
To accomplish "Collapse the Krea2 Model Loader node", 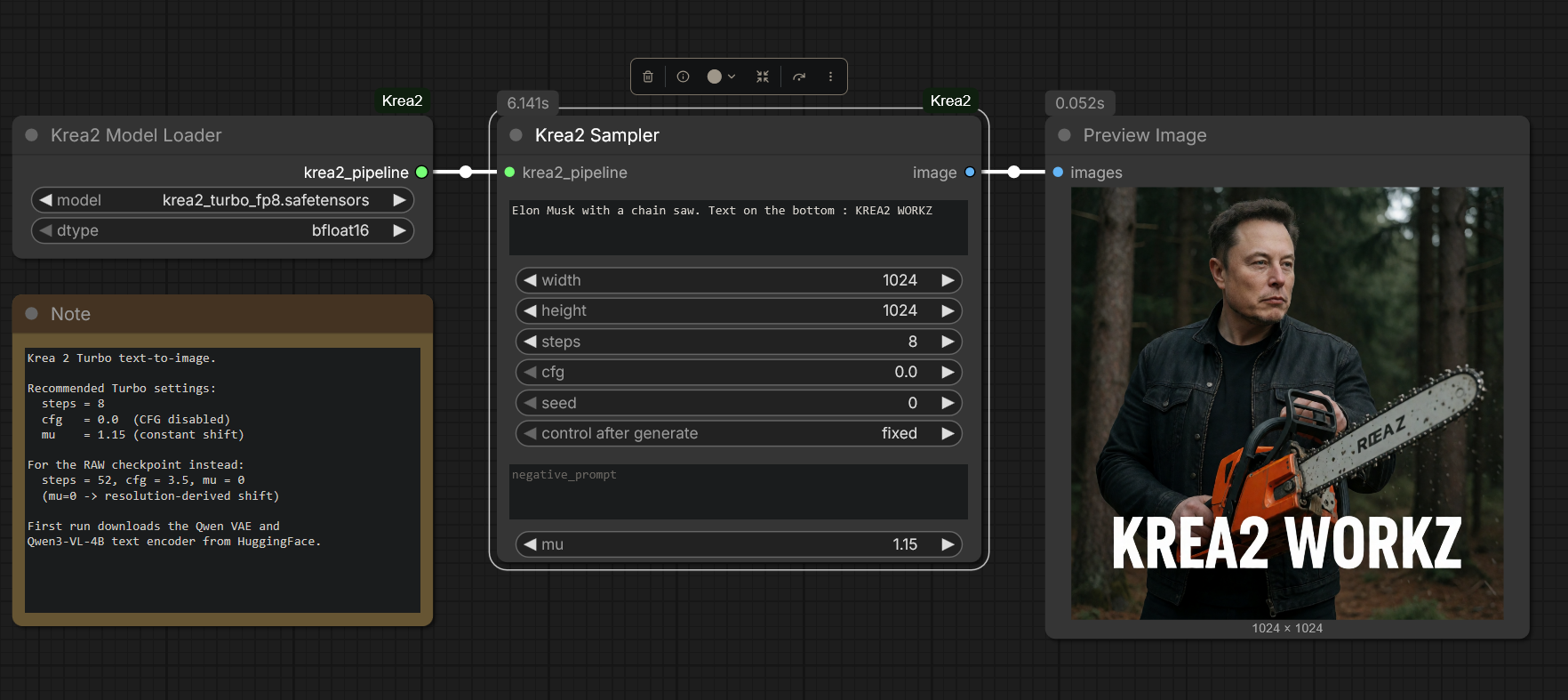I will coord(32,135).
